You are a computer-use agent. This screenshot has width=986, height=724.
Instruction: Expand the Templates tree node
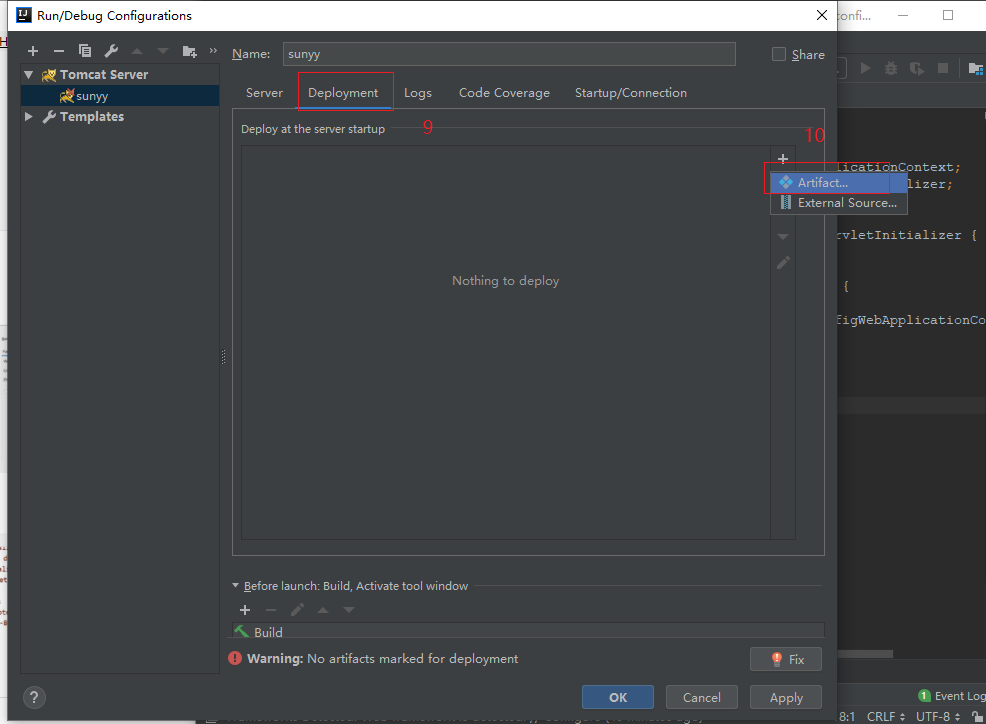29,117
